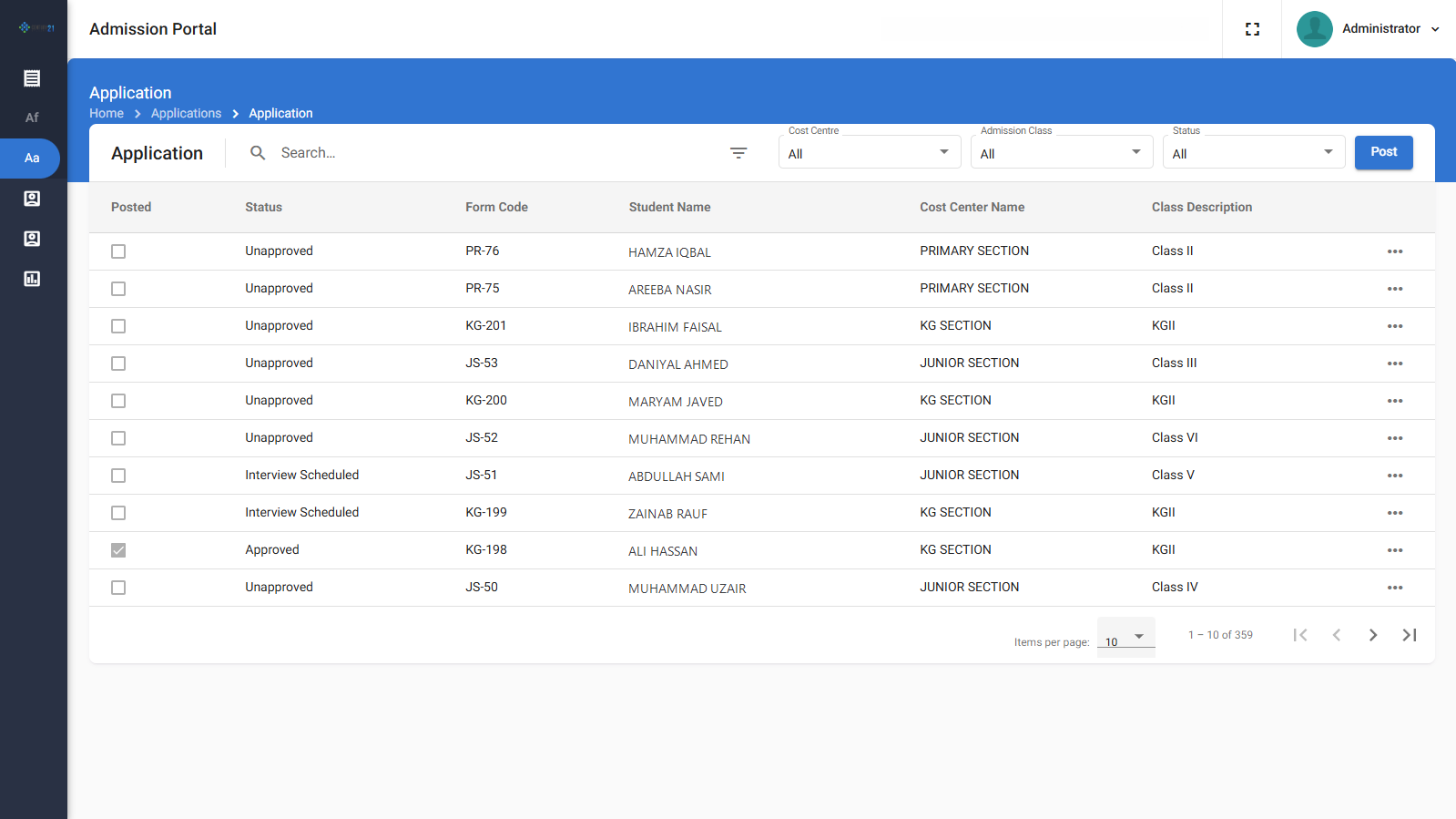Sort by Class Description column header
Screen dimensions: 1456x819
(x=1202, y=207)
